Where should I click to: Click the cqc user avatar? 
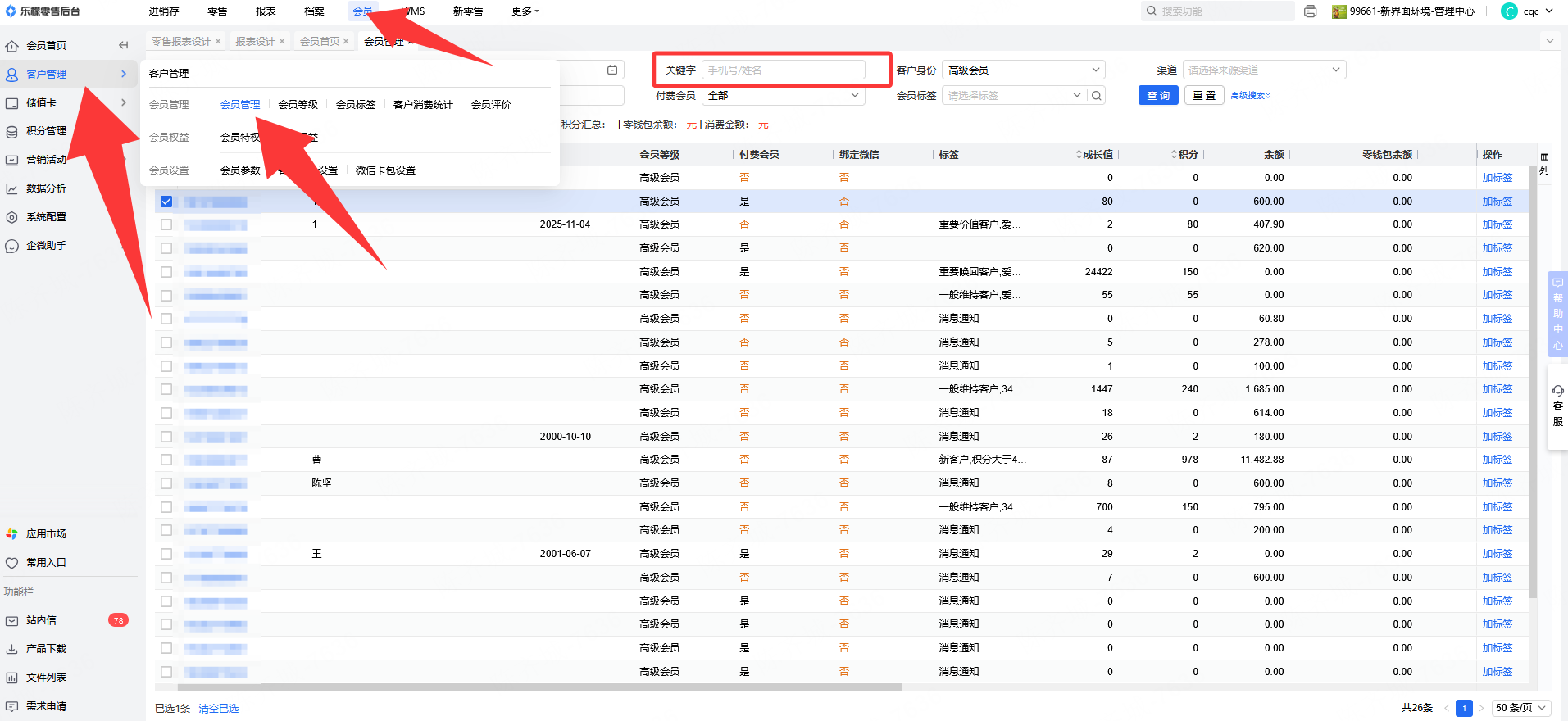[1509, 11]
